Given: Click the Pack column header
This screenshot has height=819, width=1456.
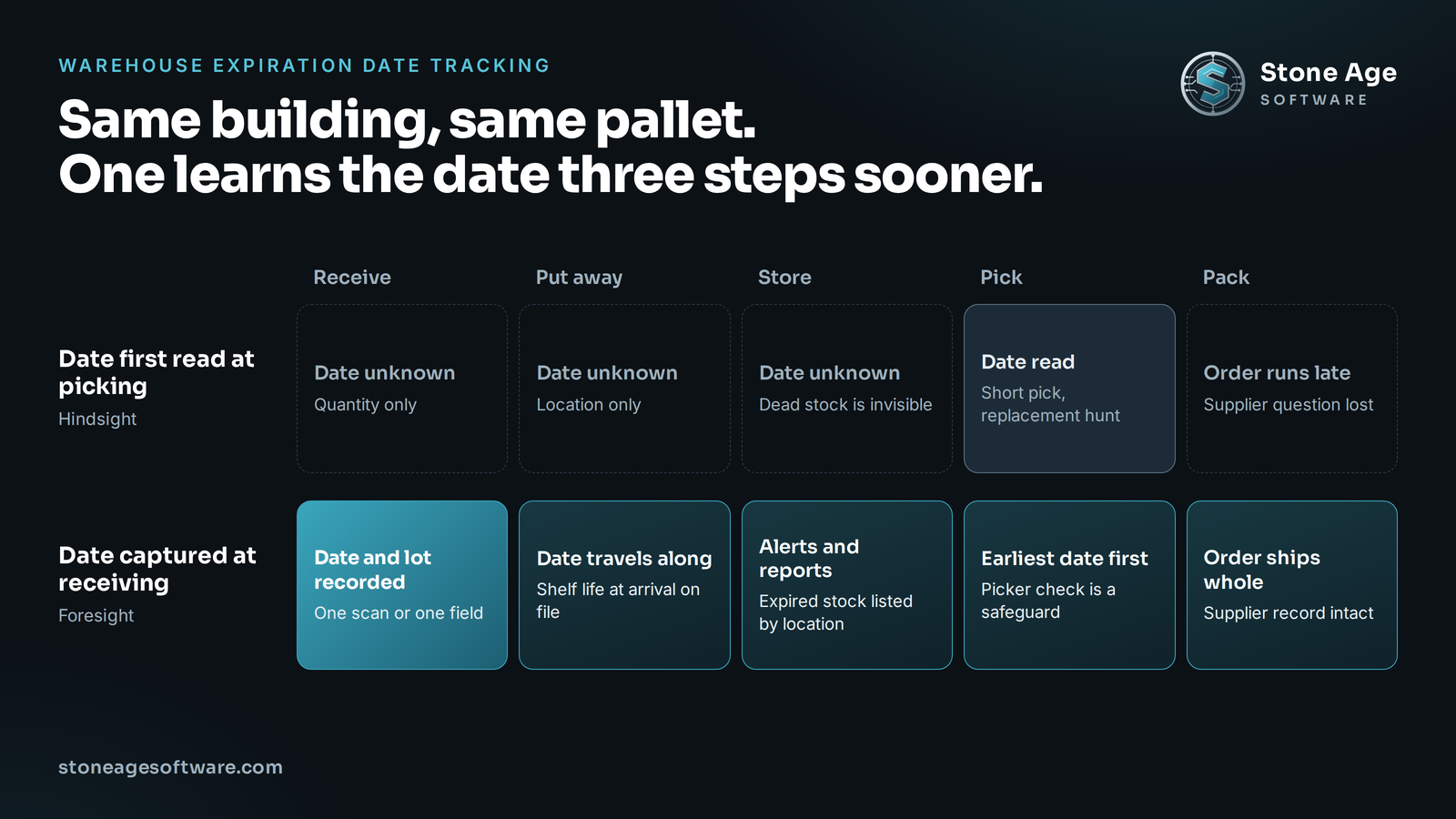Looking at the screenshot, I should click(1226, 278).
